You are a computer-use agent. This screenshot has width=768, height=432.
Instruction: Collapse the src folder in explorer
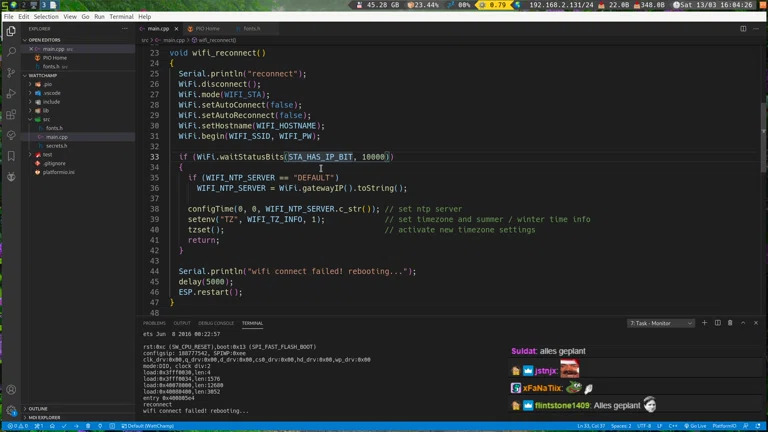click(46, 119)
